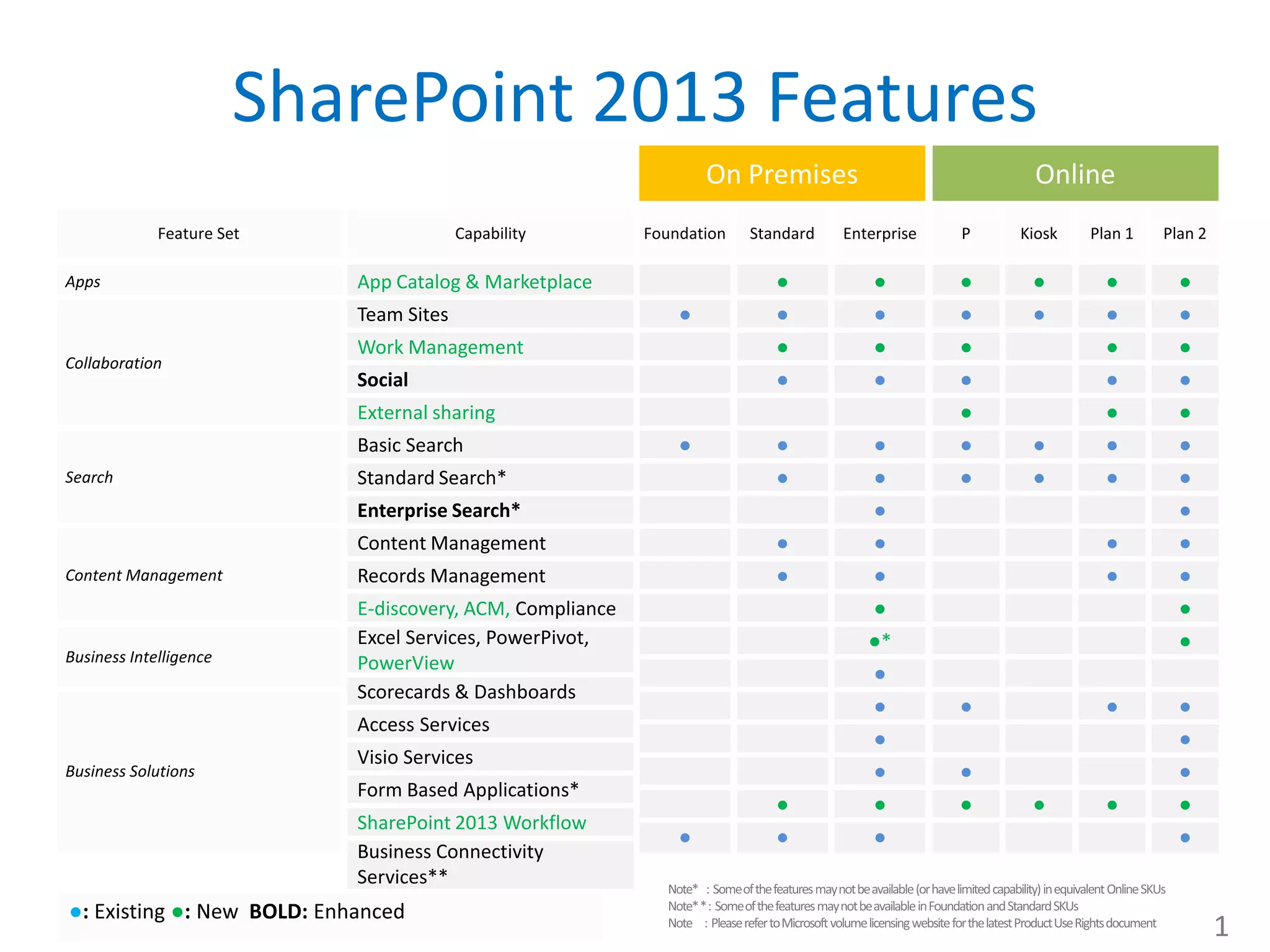Screen dimensions: 1270x952
Task: Click Team Sites dot under Foundation
Action: click(685, 315)
